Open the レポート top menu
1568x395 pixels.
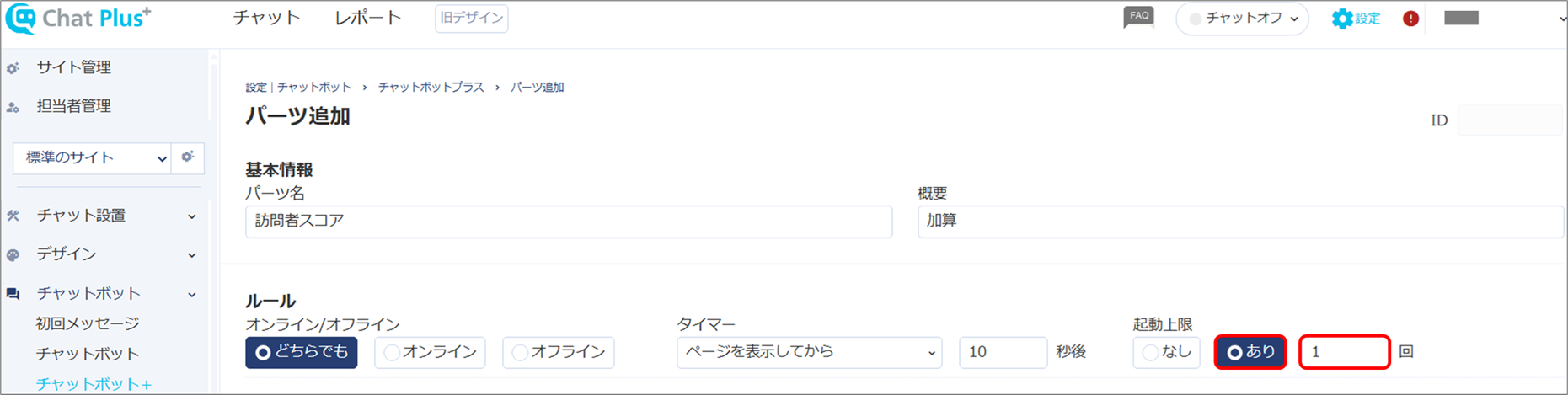368,18
